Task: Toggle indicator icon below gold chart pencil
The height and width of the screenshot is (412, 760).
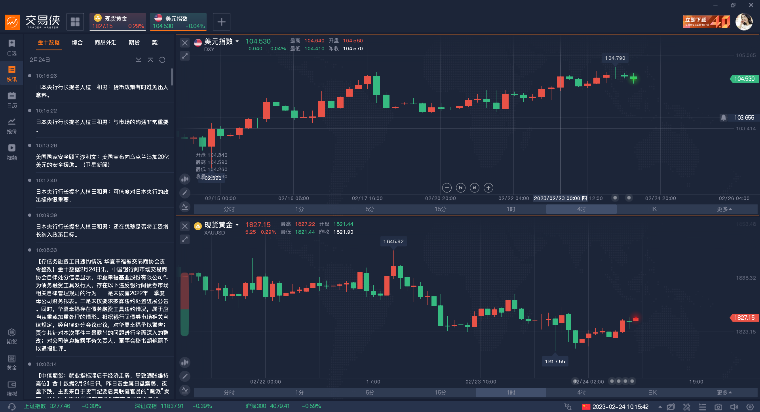Action: pos(185,390)
